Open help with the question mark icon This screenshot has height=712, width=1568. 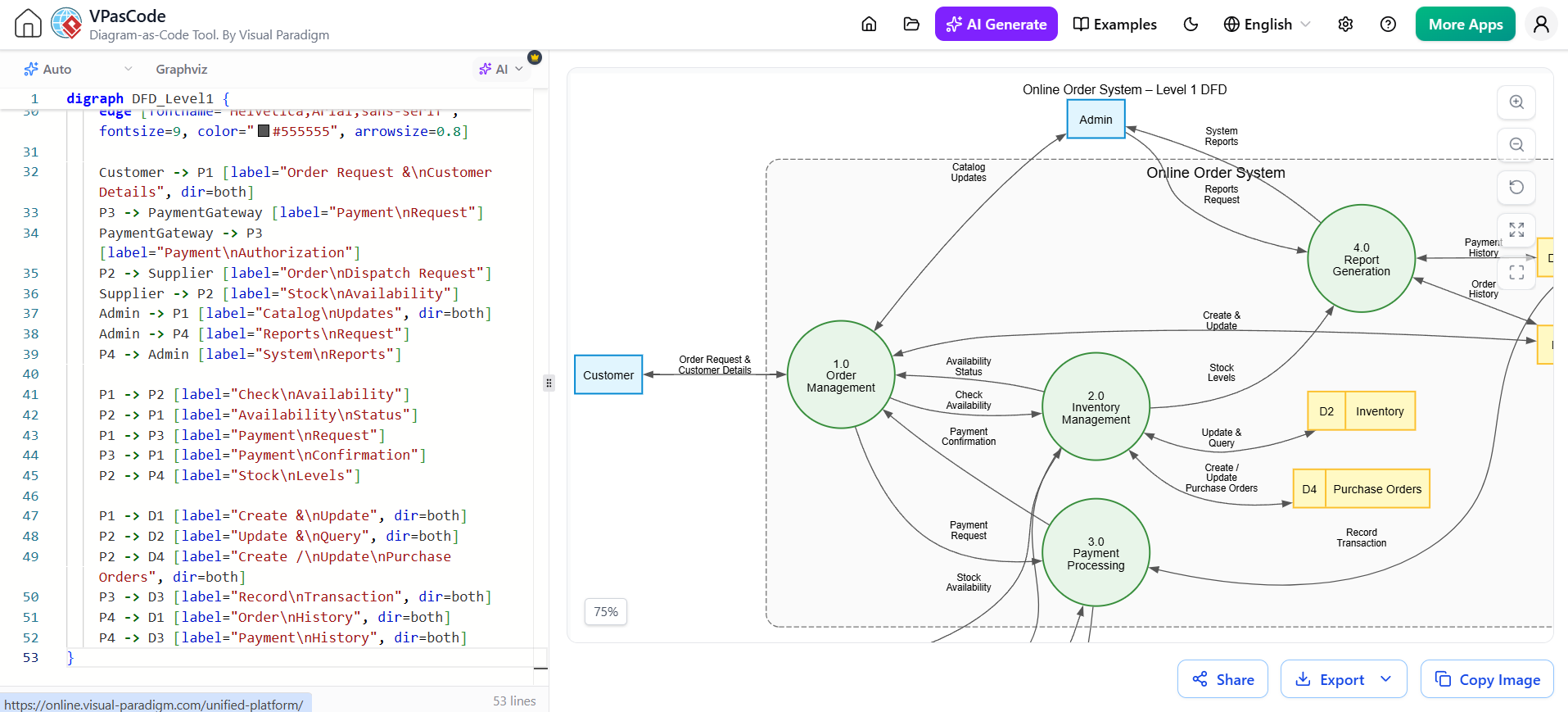click(x=1388, y=24)
